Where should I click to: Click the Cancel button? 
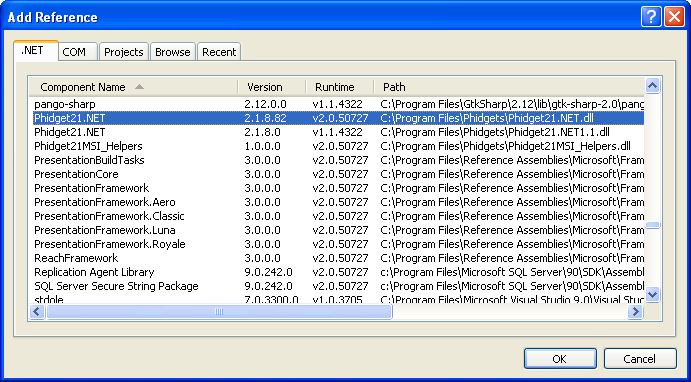click(x=640, y=359)
